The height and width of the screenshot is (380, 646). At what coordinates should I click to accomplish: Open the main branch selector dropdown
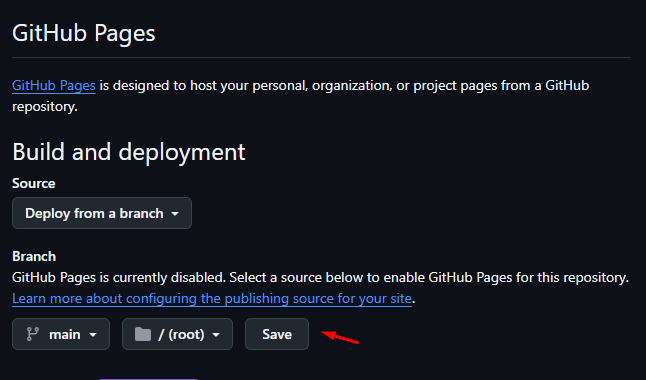[x=61, y=334]
